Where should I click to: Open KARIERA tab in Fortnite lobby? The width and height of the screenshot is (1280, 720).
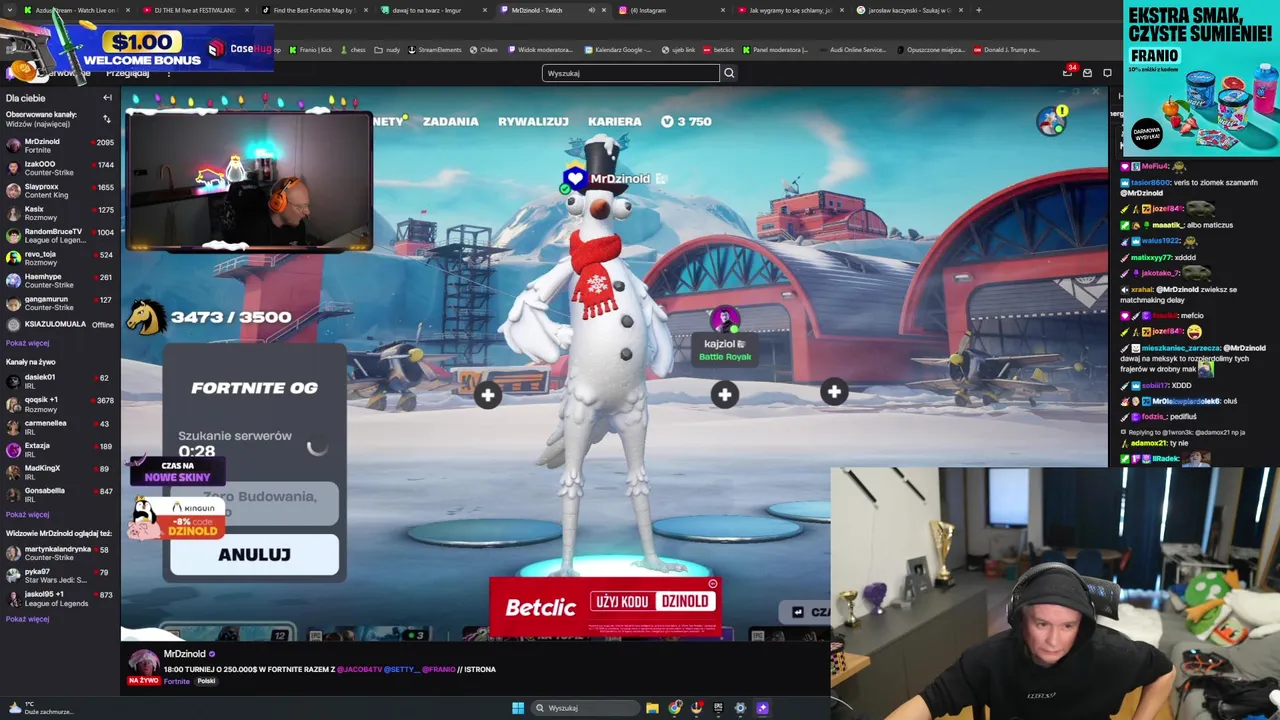(615, 121)
